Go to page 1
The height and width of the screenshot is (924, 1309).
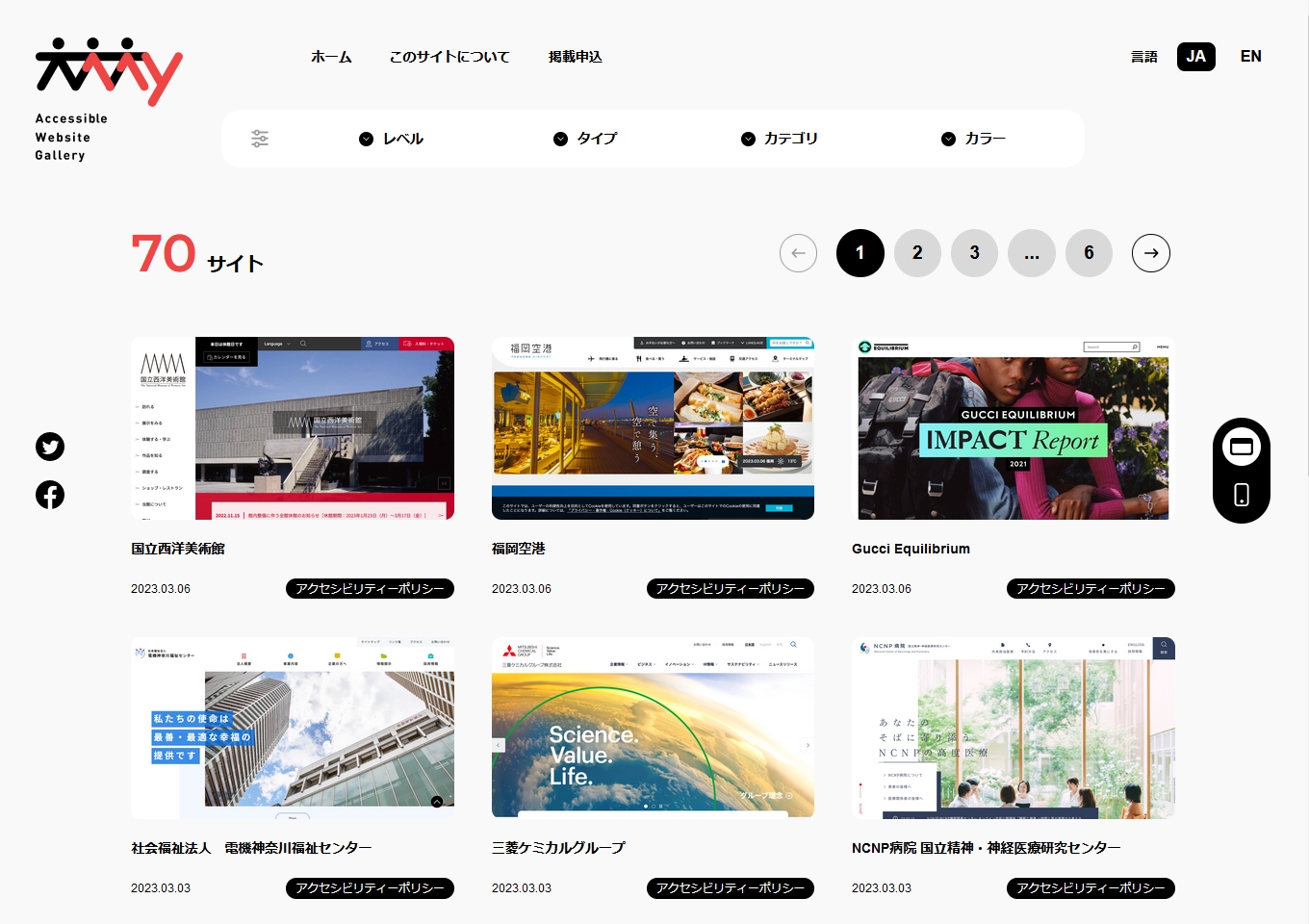point(860,253)
